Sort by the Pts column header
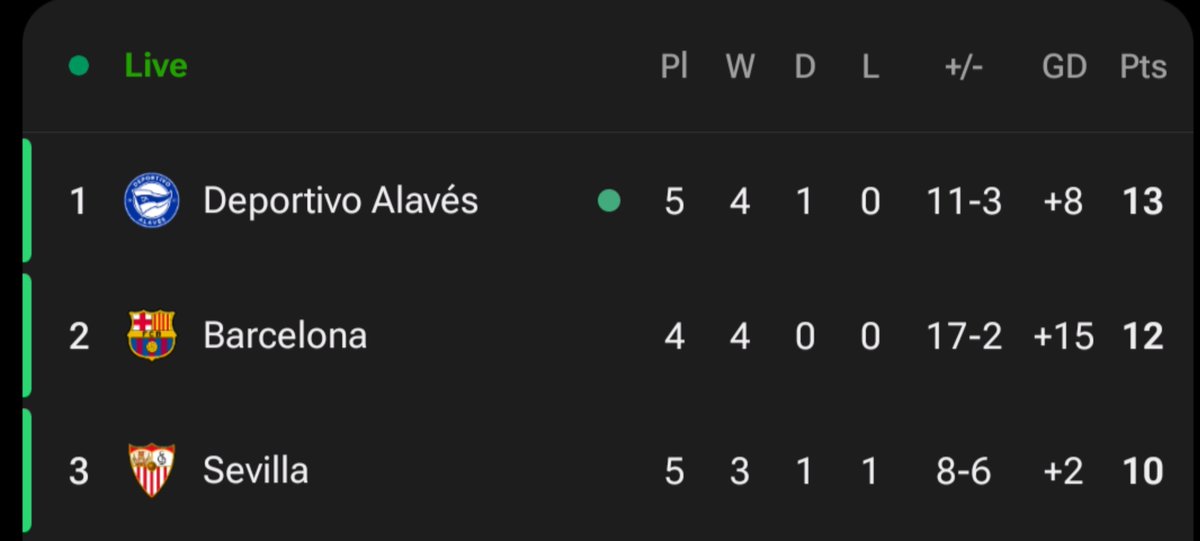 coord(1143,67)
